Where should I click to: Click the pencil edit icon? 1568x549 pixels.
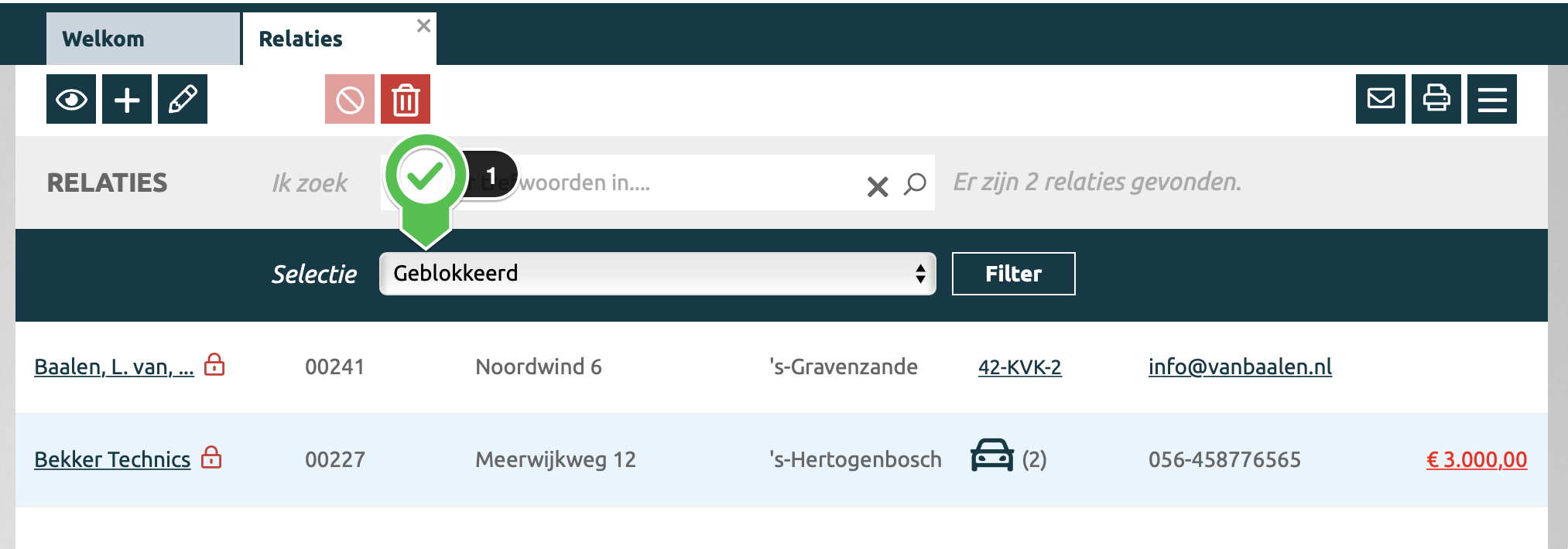[183, 99]
